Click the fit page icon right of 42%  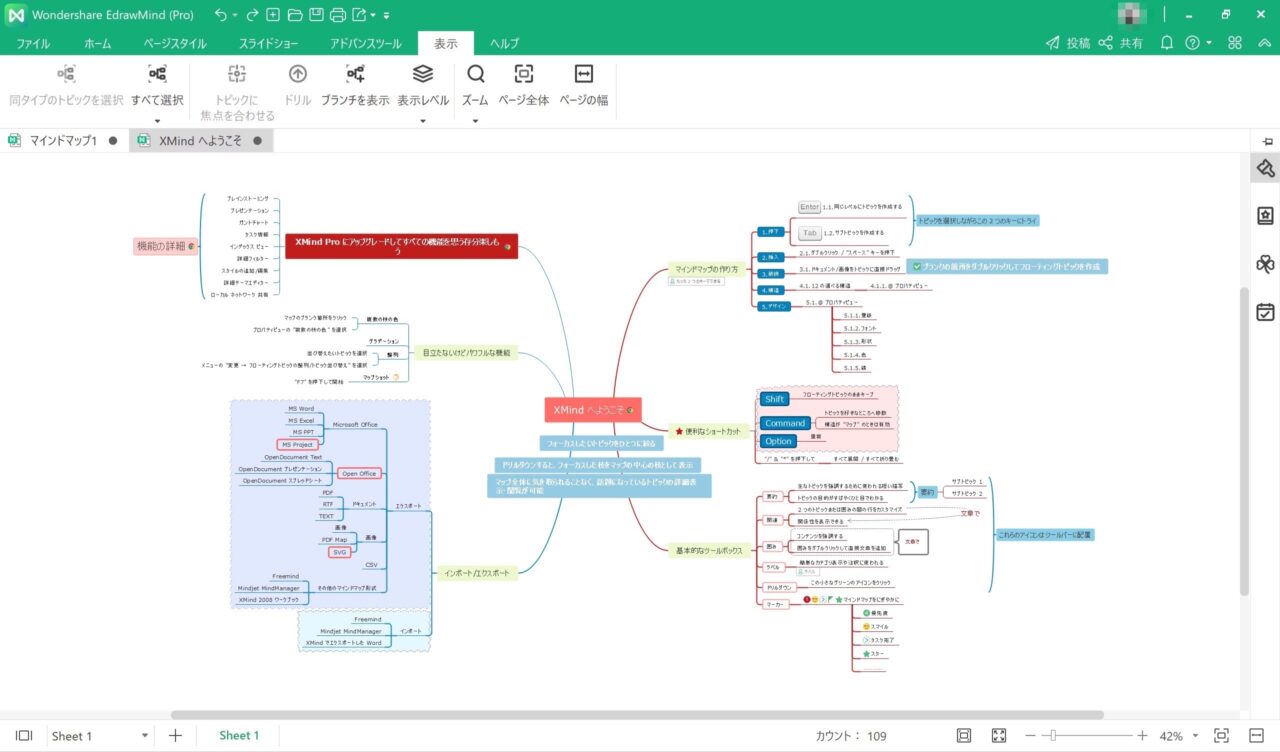(1221, 736)
